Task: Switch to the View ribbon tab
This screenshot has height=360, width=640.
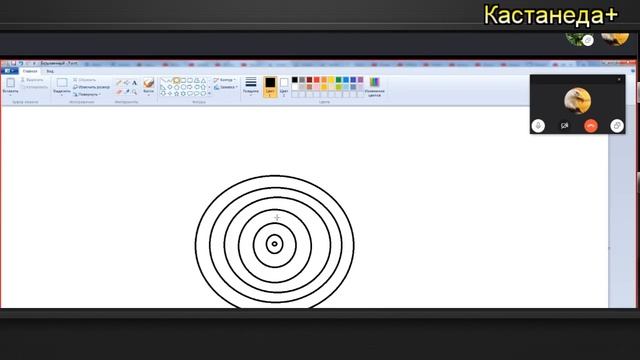Action: [50, 71]
